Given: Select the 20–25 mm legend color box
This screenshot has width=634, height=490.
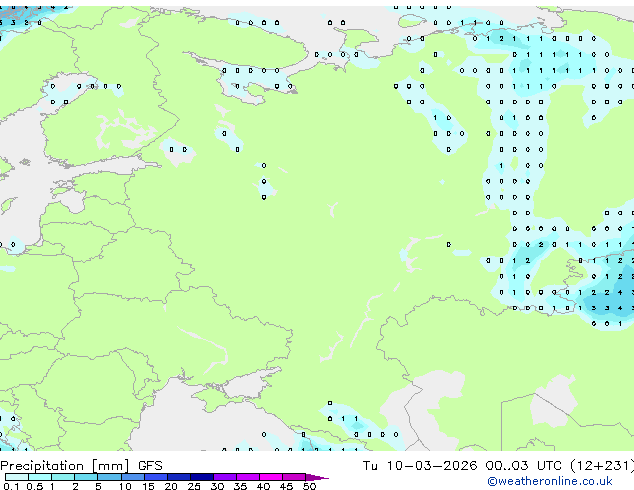Looking at the screenshot, I should coord(179,477).
